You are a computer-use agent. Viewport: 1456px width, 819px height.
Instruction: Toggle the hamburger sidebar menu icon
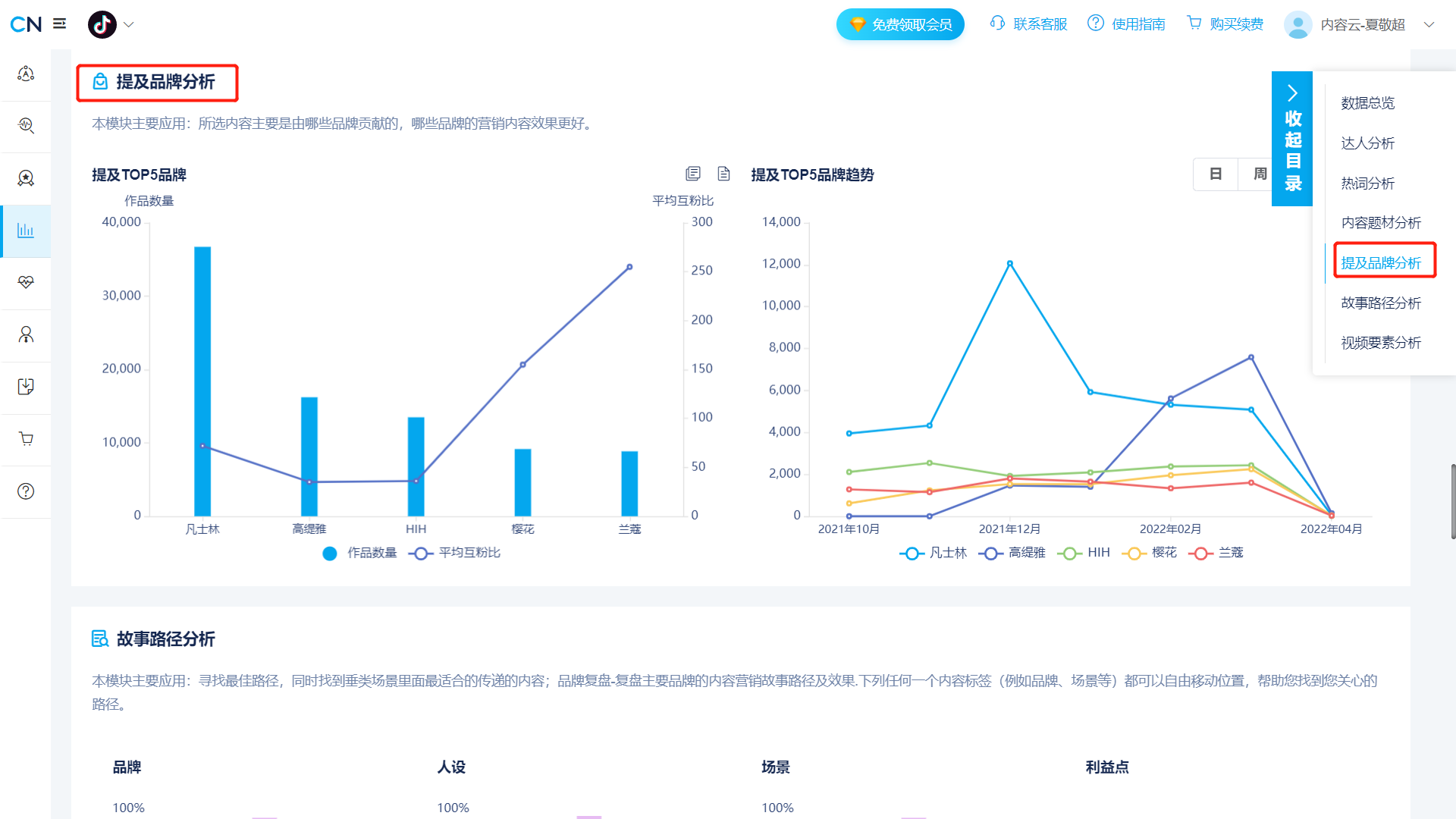[60, 24]
